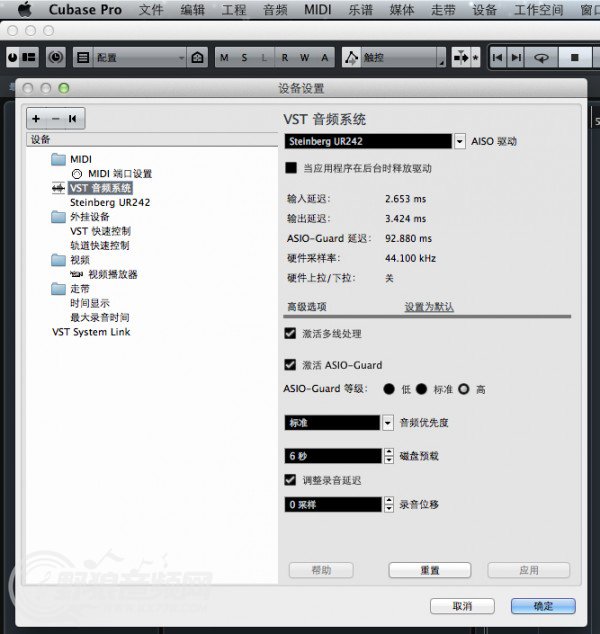Toggle the W write automation button
This screenshot has height=634, width=600.
coord(305,57)
